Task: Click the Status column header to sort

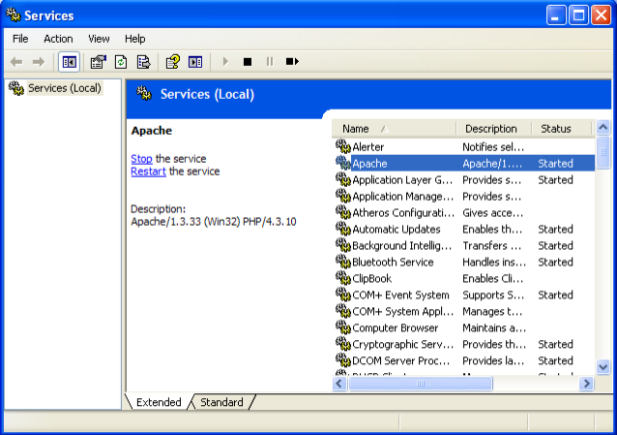Action: [x=561, y=129]
